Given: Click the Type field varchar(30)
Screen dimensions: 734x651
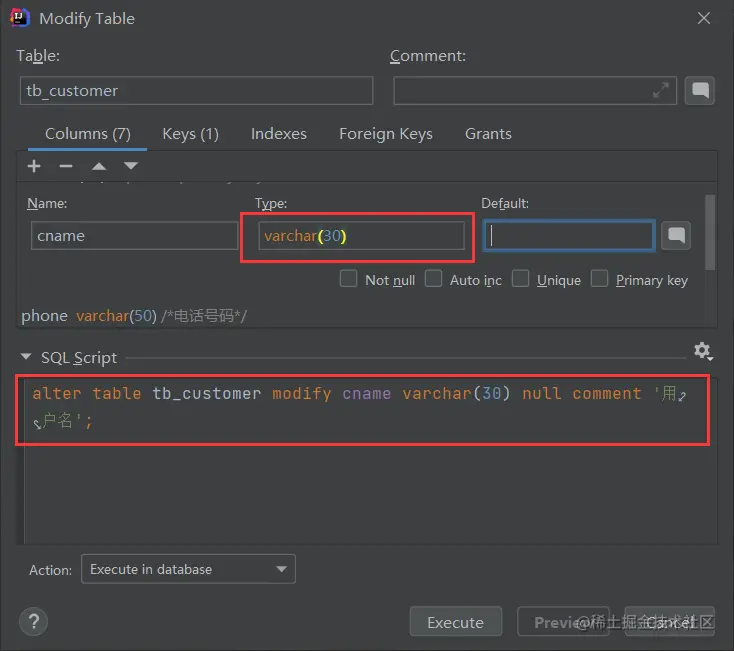Looking at the screenshot, I should (x=361, y=235).
